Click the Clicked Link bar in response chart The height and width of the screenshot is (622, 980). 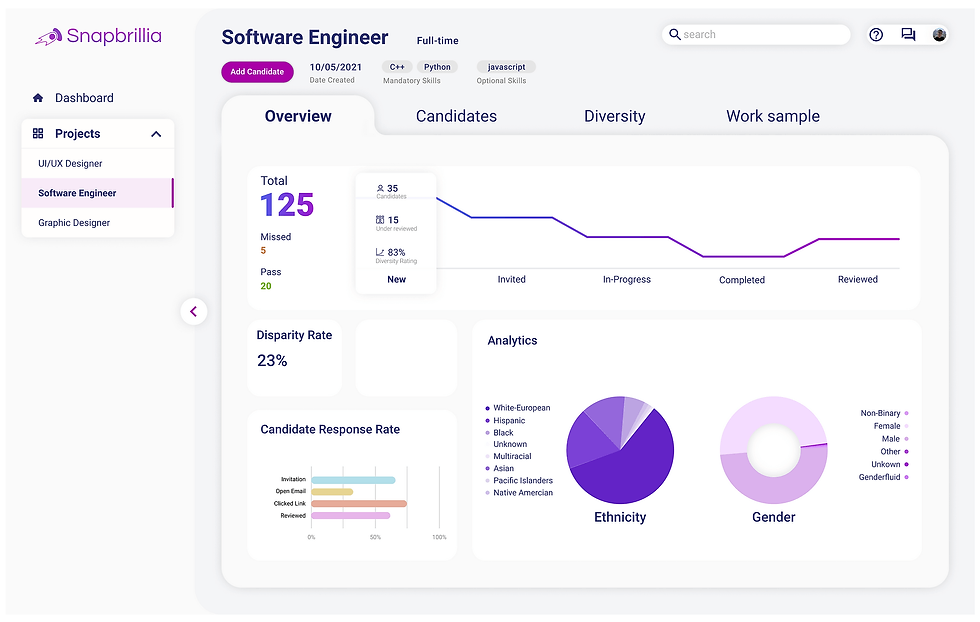359,504
